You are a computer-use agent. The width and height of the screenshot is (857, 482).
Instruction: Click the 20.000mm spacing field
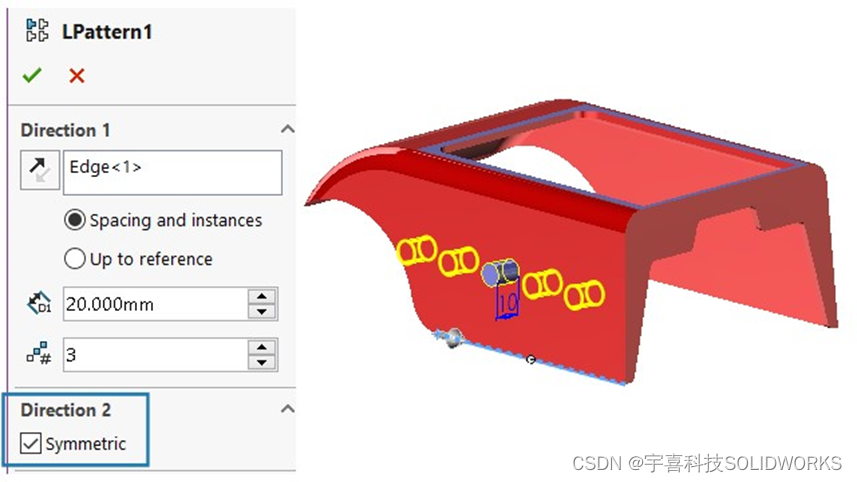[x=155, y=304]
